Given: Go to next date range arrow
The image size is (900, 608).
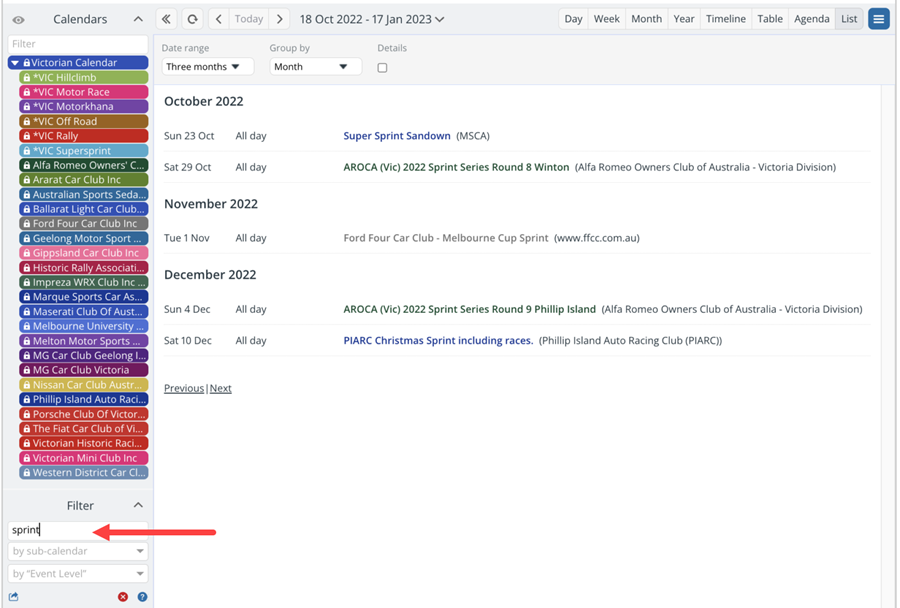Looking at the screenshot, I should (280, 19).
